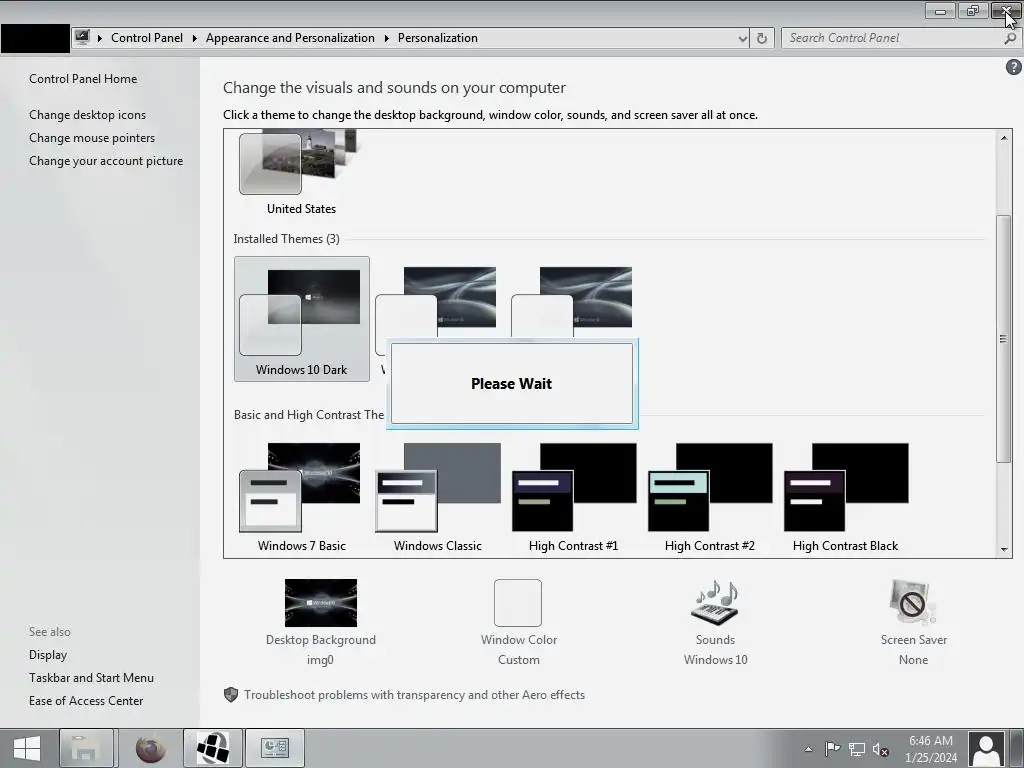The image size is (1024, 768).
Task: Open the Sounds keyboard icon
Action: [715, 603]
